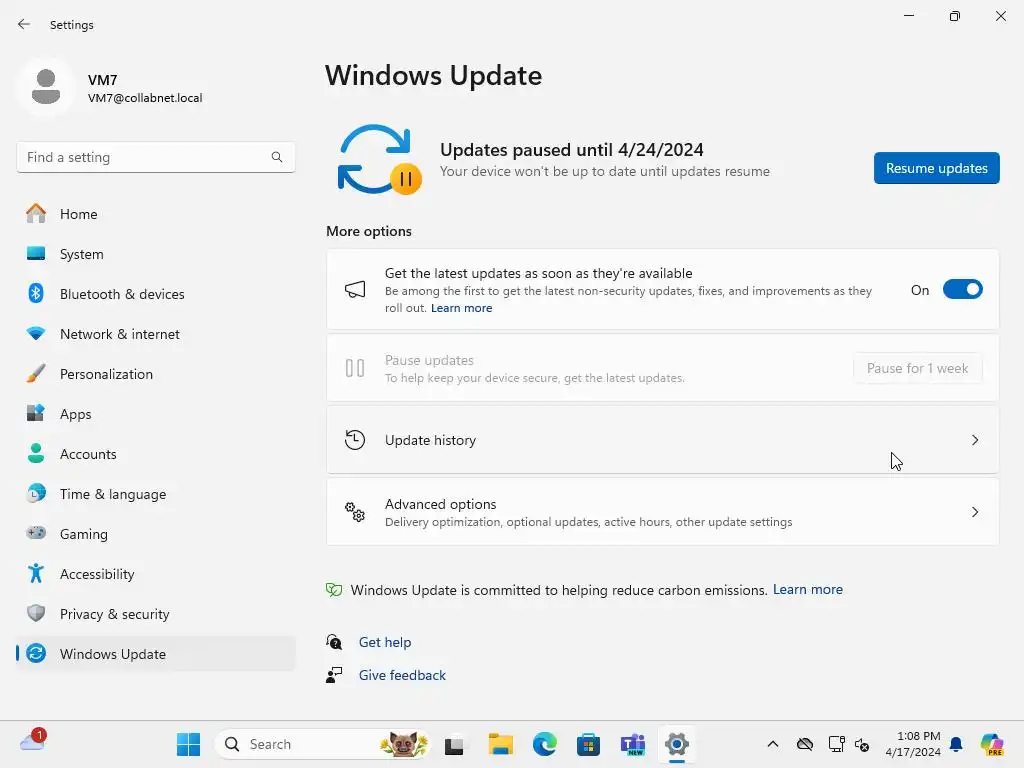Click the Bluetooth icon in sidebar
The width and height of the screenshot is (1024, 768).
pos(36,293)
